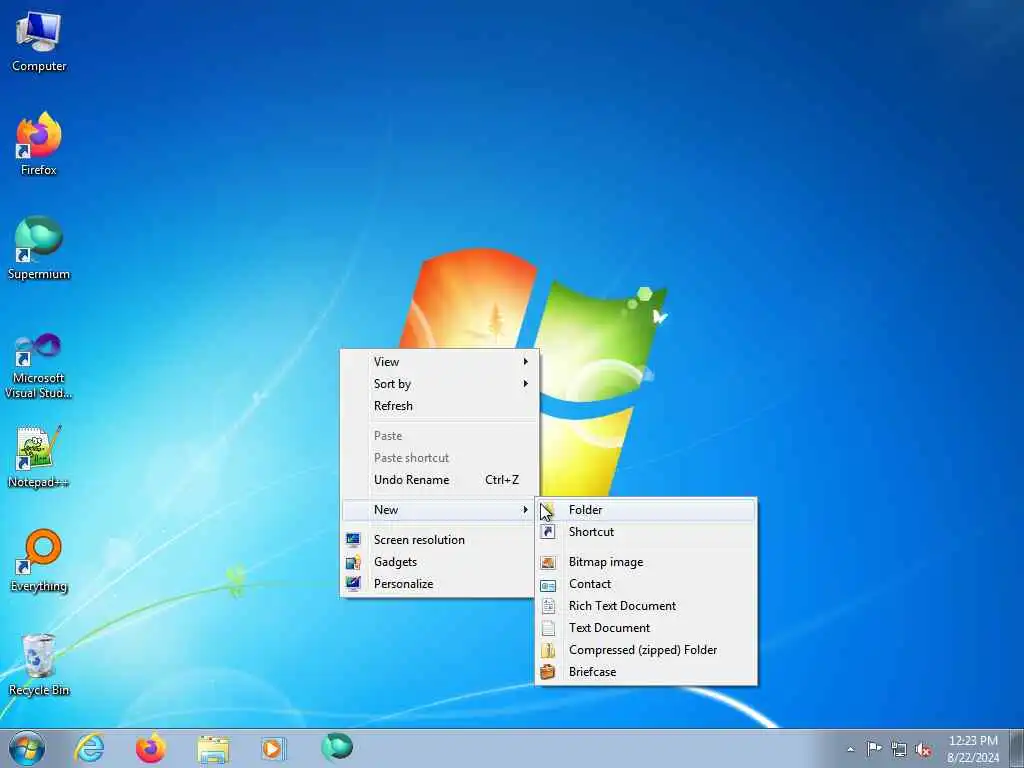
Task: Open Screen resolution from context menu
Action: (440, 539)
